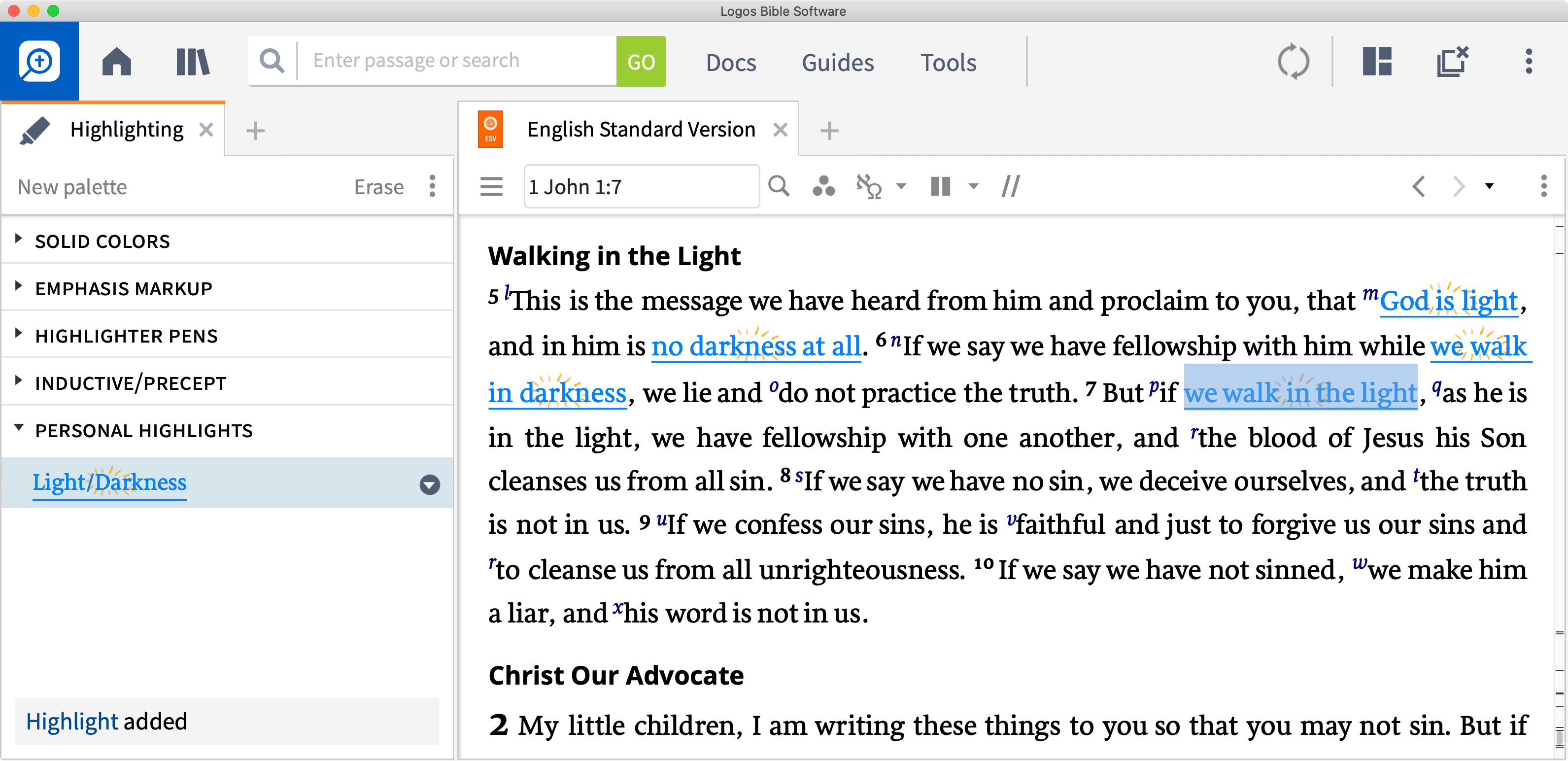The width and height of the screenshot is (1568, 761).
Task: Expand the EMPHASIS MARKUP palette
Action: (x=18, y=285)
